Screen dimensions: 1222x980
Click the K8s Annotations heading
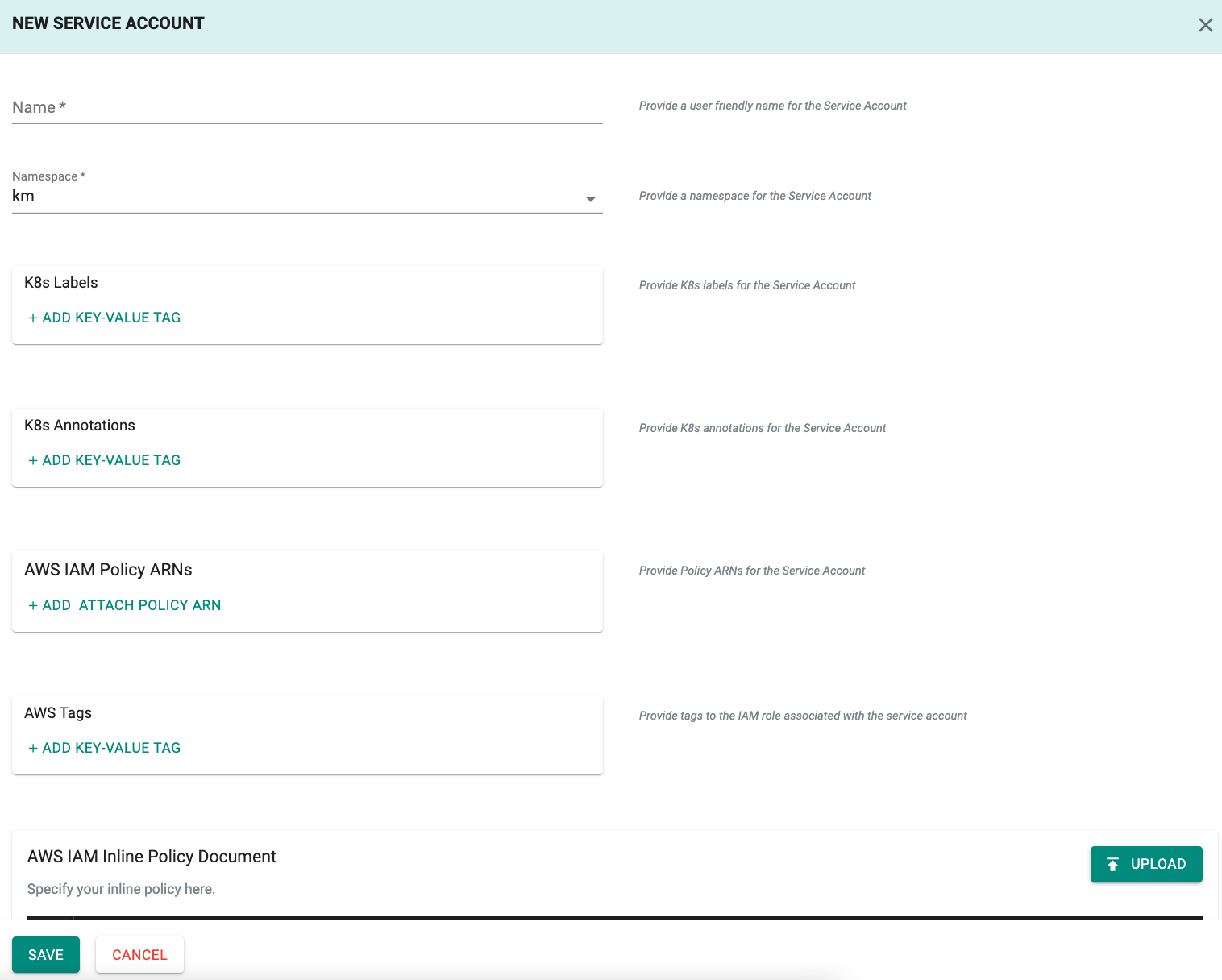pos(80,426)
